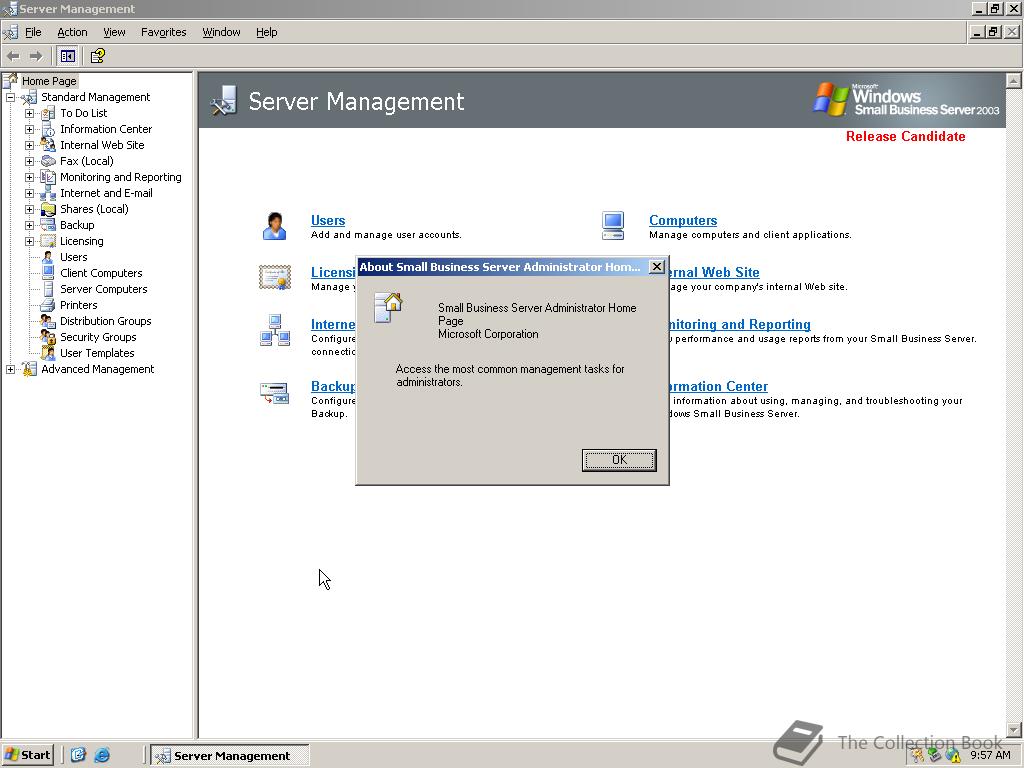Screen dimensions: 1024x768
Task: Click the Advanced Management tree icon
Action: click(x=29, y=369)
